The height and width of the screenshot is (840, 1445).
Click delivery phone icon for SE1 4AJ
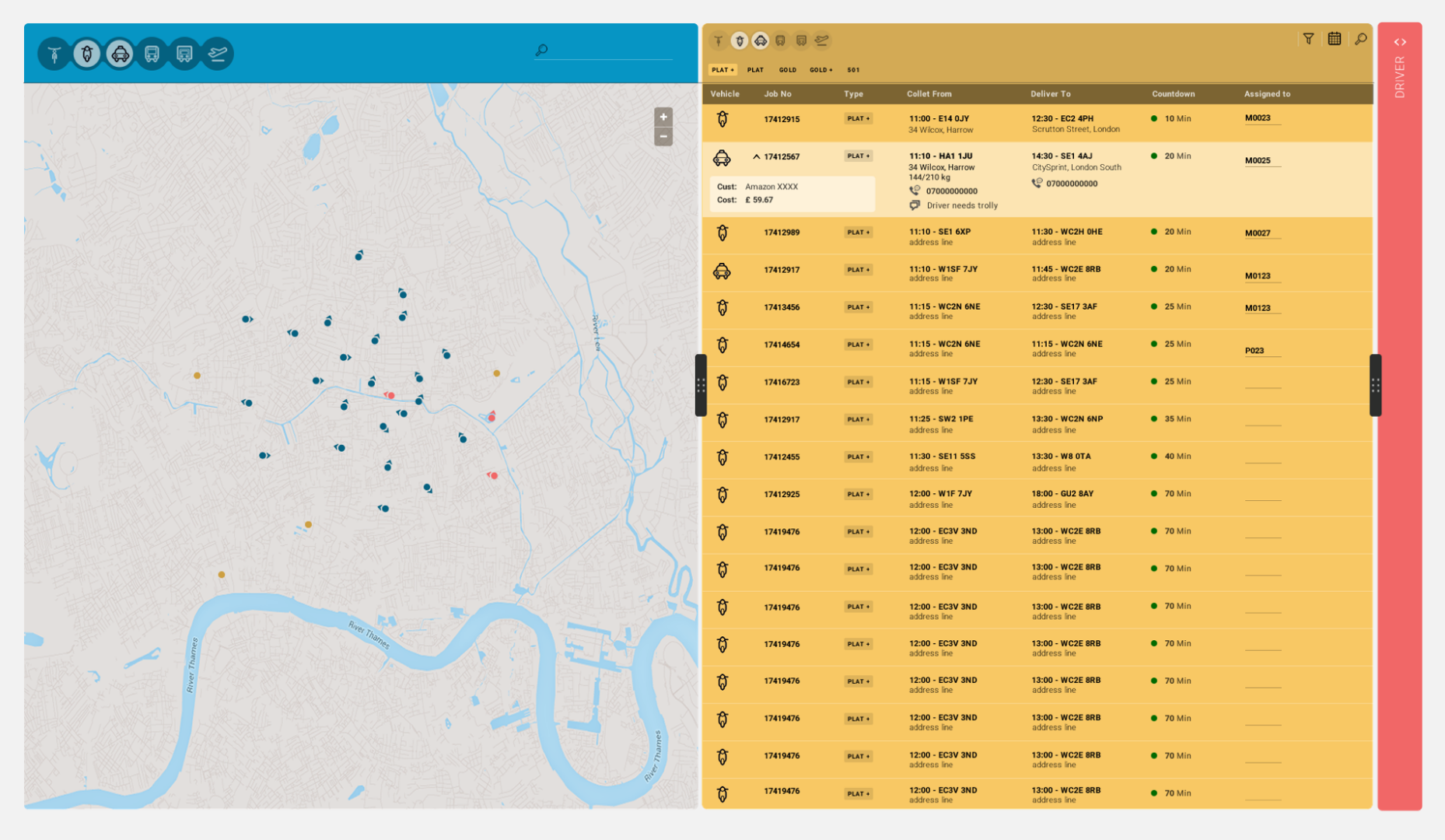pyautogui.click(x=1037, y=184)
